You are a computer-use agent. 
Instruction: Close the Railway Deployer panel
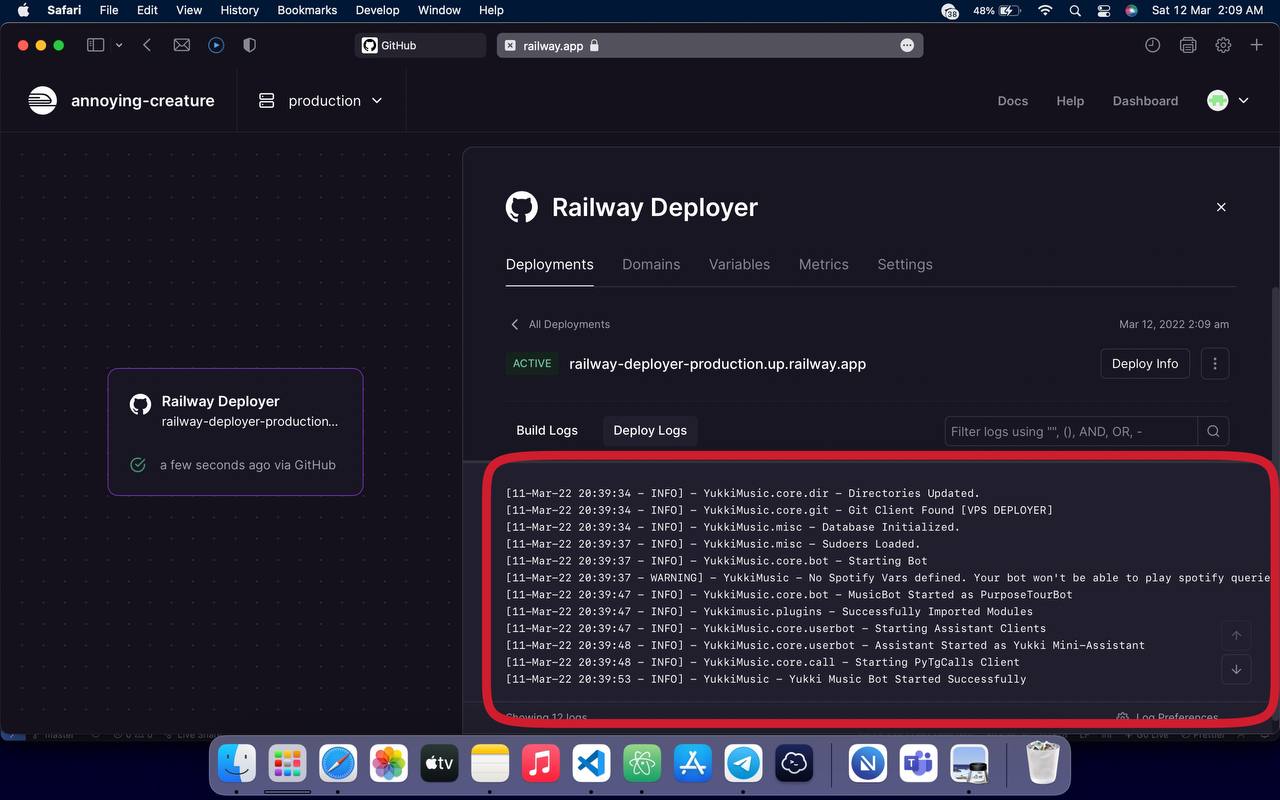(1221, 207)
